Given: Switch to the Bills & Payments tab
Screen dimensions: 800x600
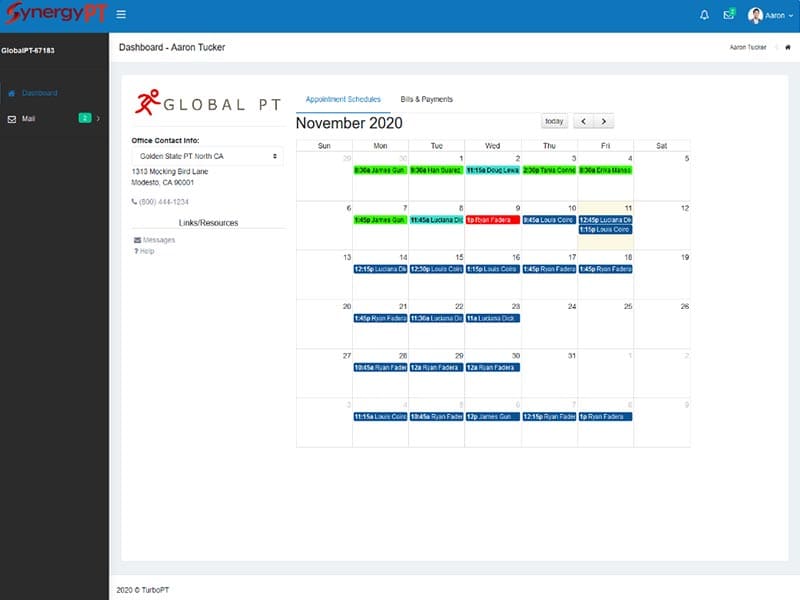Looking at the screenshot, I should point(427,99).
